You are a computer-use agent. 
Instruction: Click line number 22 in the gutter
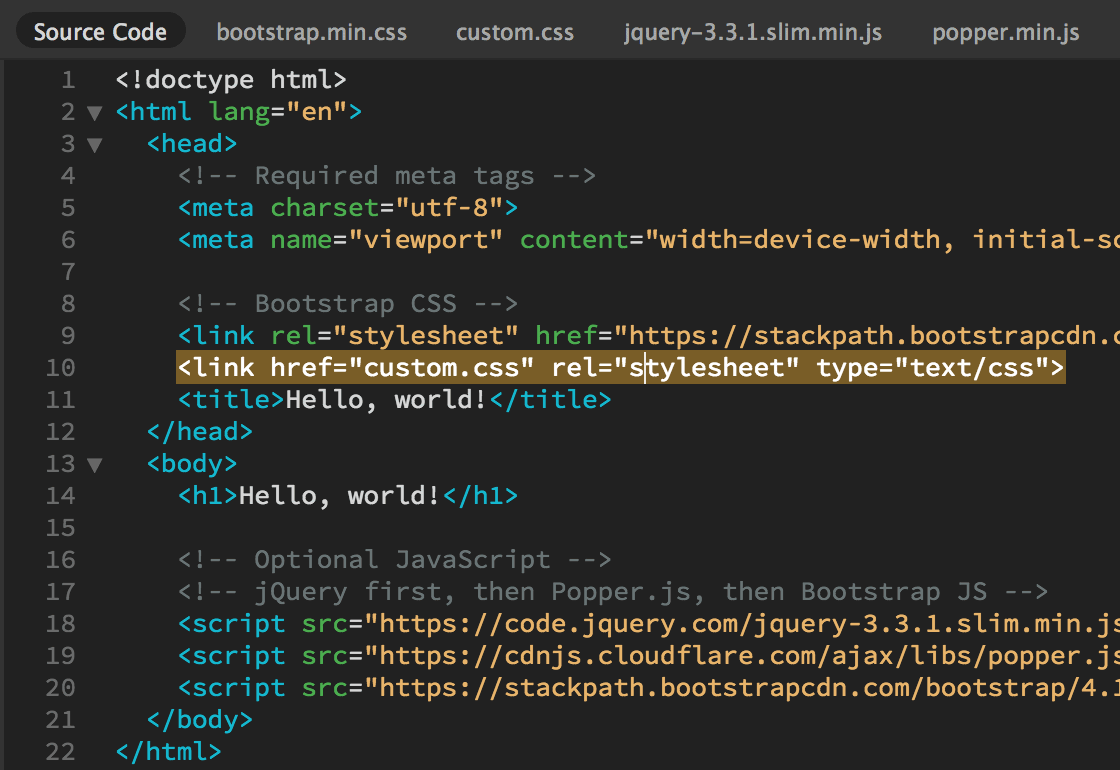[x=60, y=752]
